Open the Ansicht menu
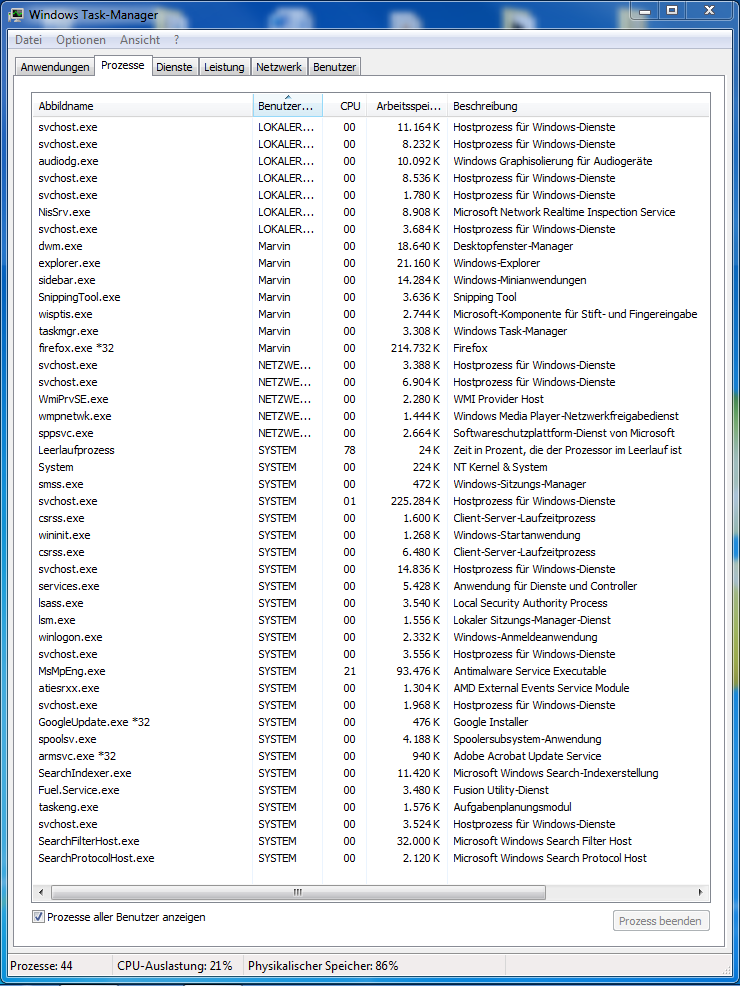Viewport: 740px width, 986px height. (140, 40)
